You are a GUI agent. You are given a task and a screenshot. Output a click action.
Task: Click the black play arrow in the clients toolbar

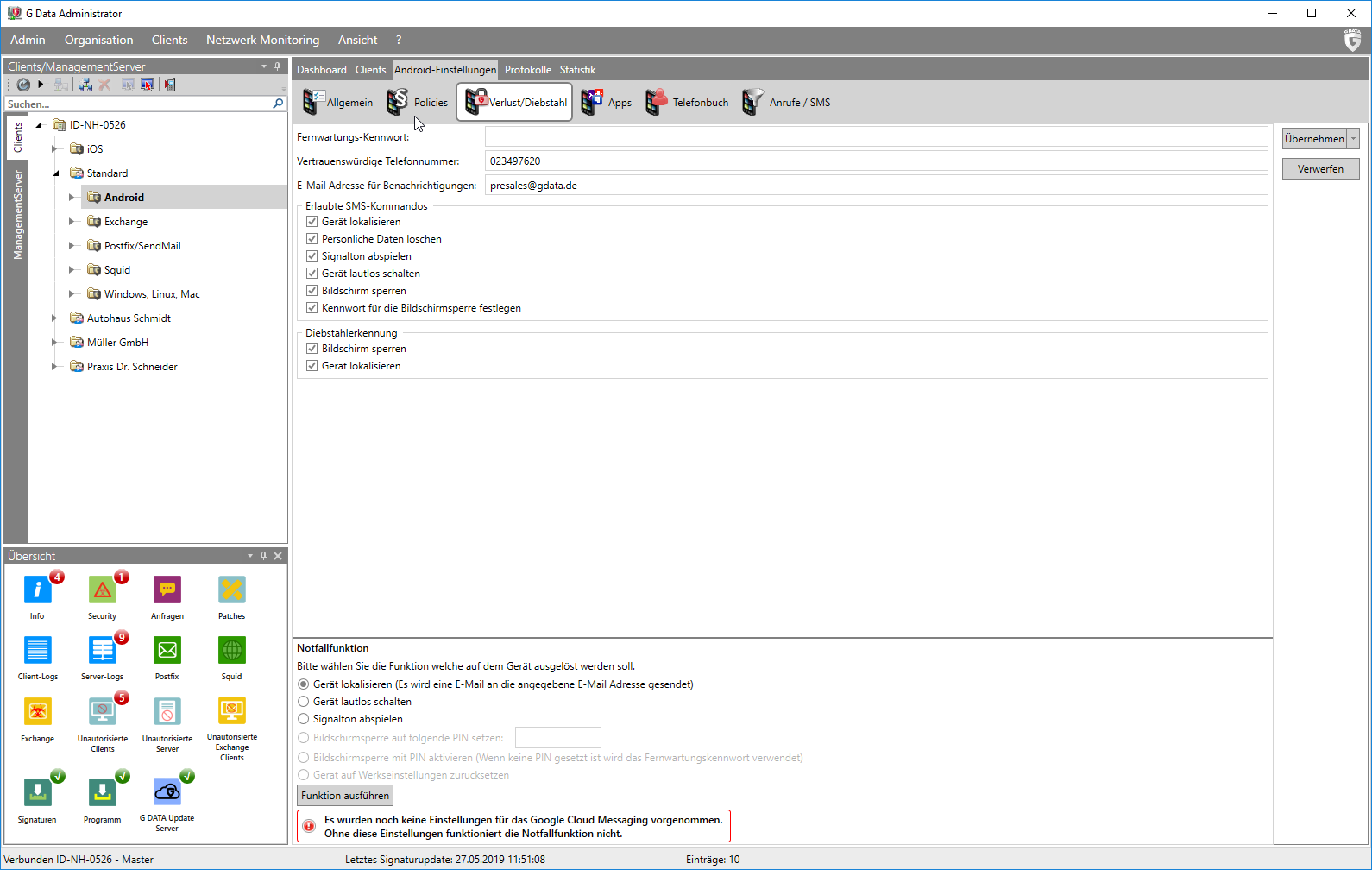(x=41, y=85)
